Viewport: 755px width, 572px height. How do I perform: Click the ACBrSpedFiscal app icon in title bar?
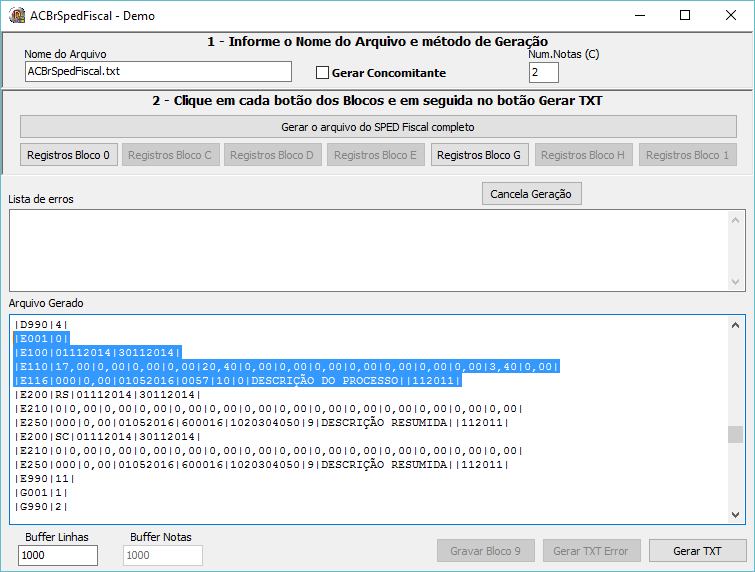[x=17, y=15]
